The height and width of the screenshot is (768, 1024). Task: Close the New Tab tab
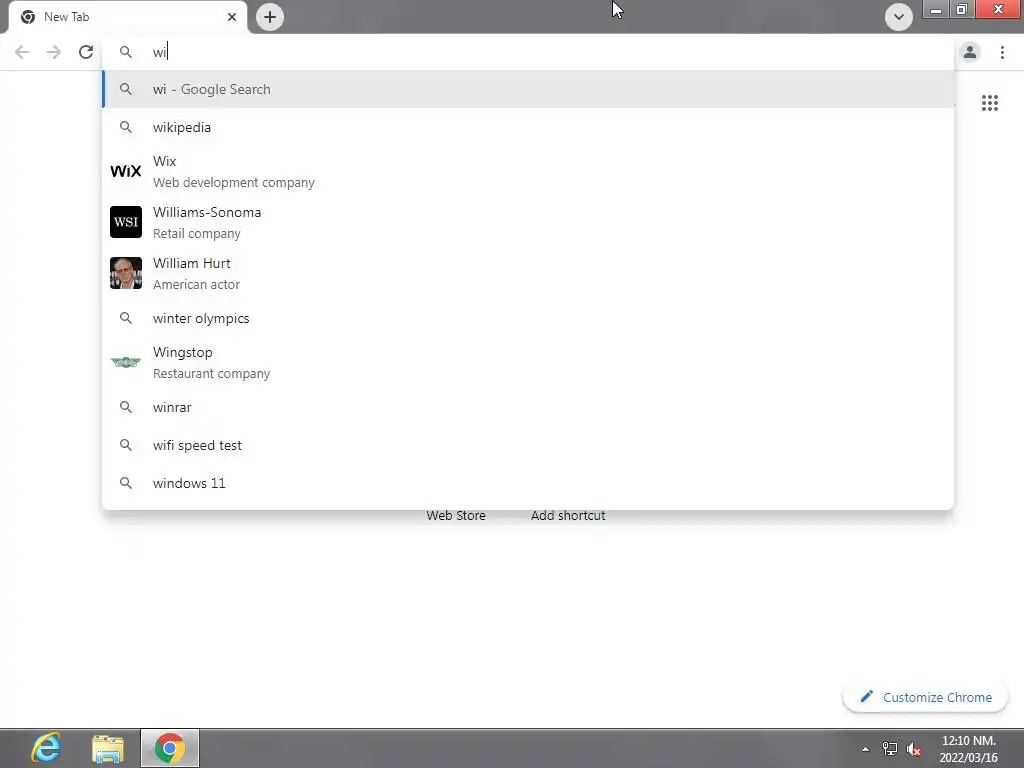[x=232, y=17]
